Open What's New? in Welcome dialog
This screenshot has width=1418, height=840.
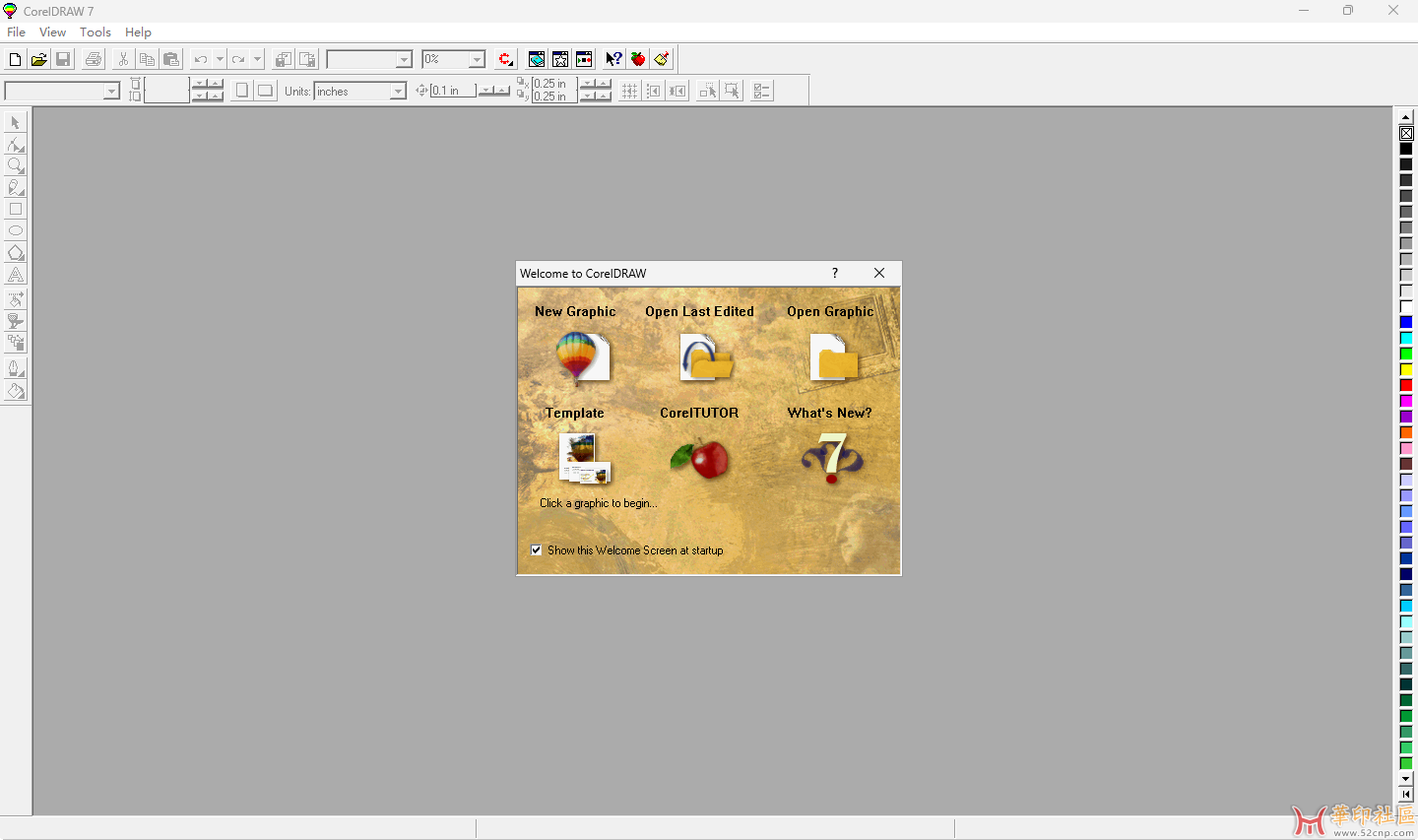click(x=832, y=458)
